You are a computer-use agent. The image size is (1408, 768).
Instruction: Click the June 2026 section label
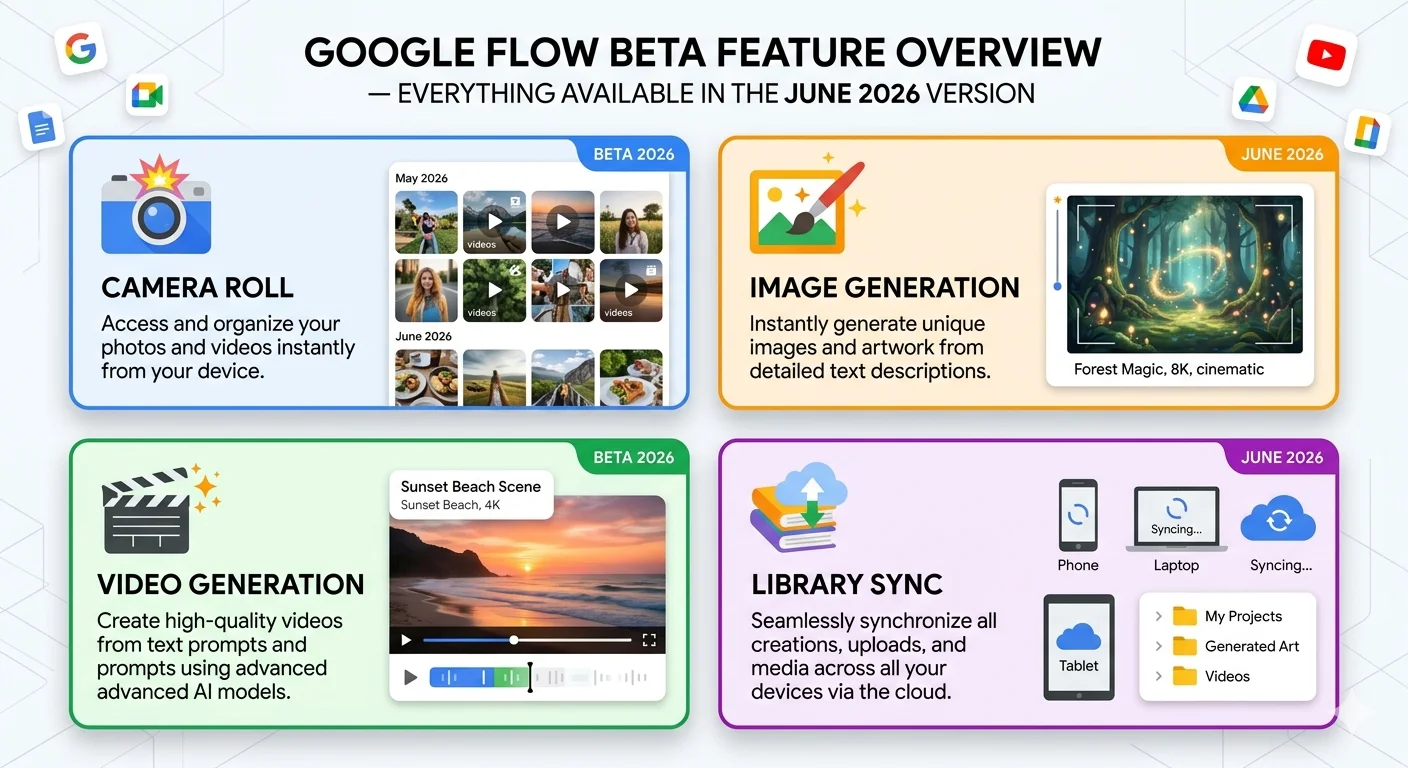pyautogui.click(x=423, y=336)
